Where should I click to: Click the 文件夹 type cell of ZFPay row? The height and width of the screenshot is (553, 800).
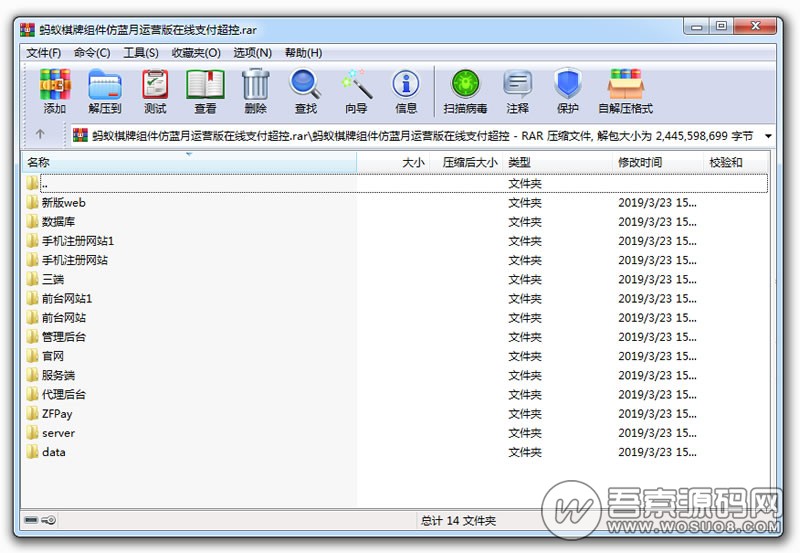click(524, 414)
